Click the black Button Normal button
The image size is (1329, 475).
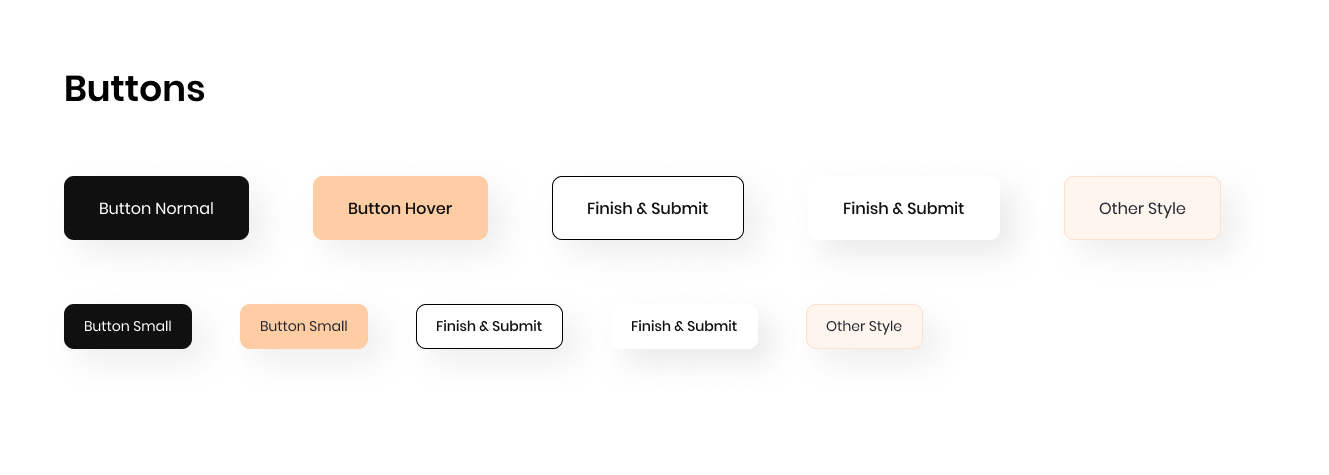(156, 208)
